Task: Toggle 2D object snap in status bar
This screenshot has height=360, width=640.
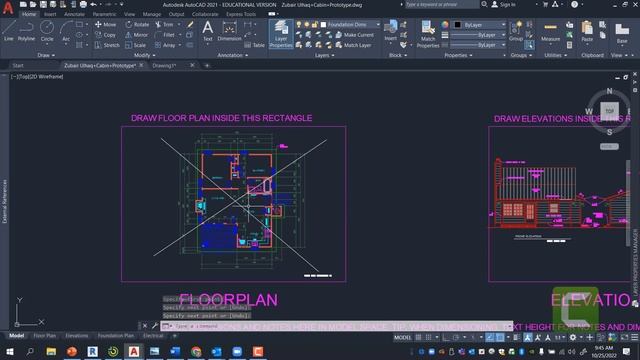Action: 500,338
